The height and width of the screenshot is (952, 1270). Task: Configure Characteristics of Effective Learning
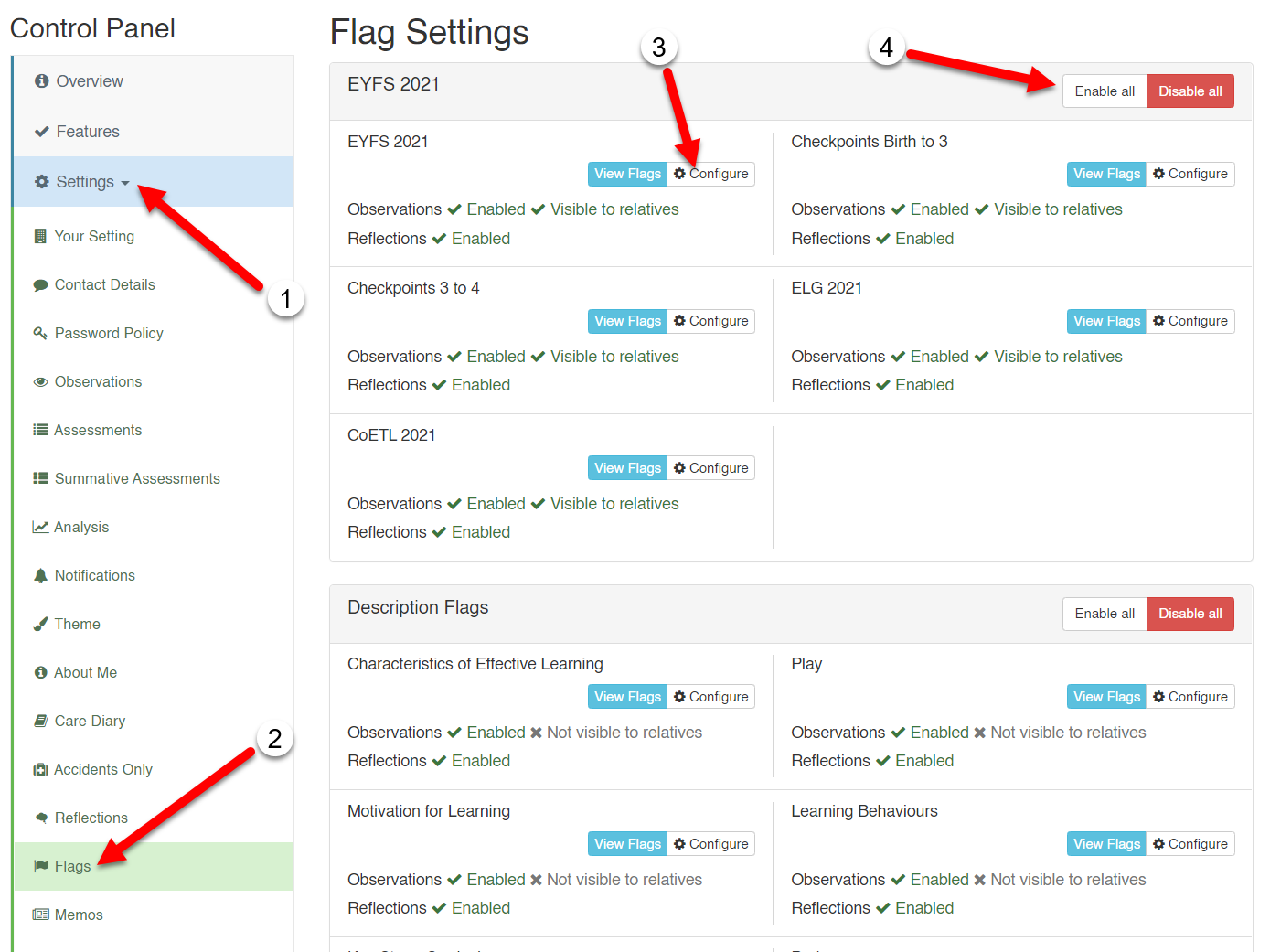tap(710, 697)
